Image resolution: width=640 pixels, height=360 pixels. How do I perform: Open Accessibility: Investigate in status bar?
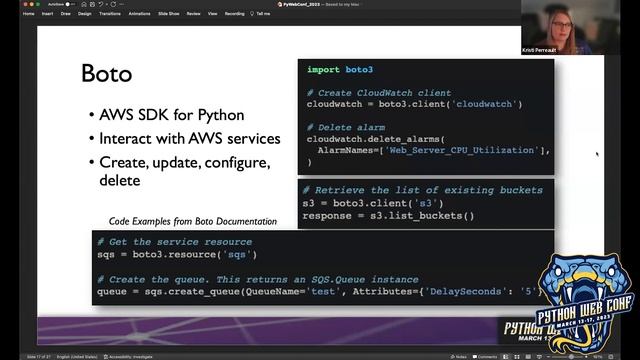click(x=128, y=357)
